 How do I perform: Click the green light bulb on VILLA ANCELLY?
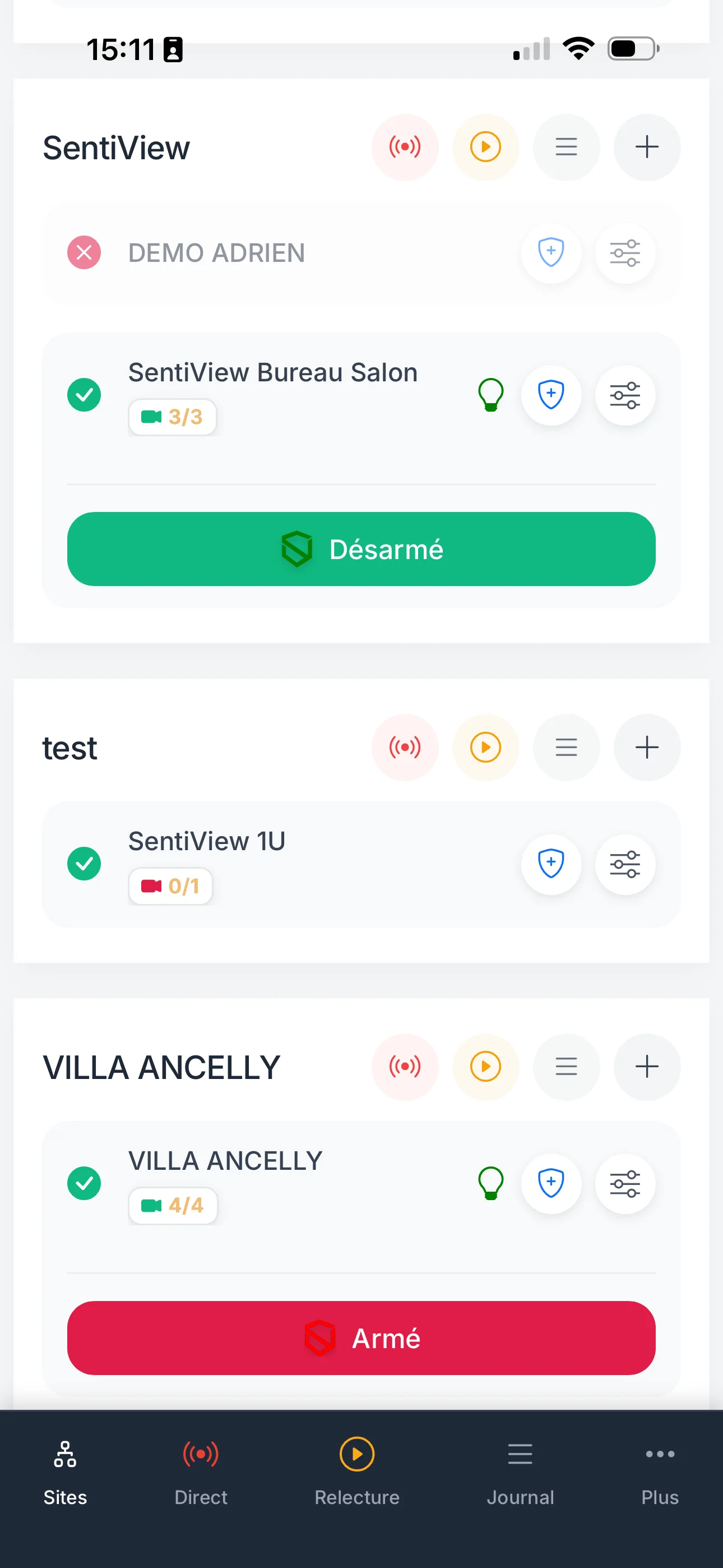click(490, 1183)
